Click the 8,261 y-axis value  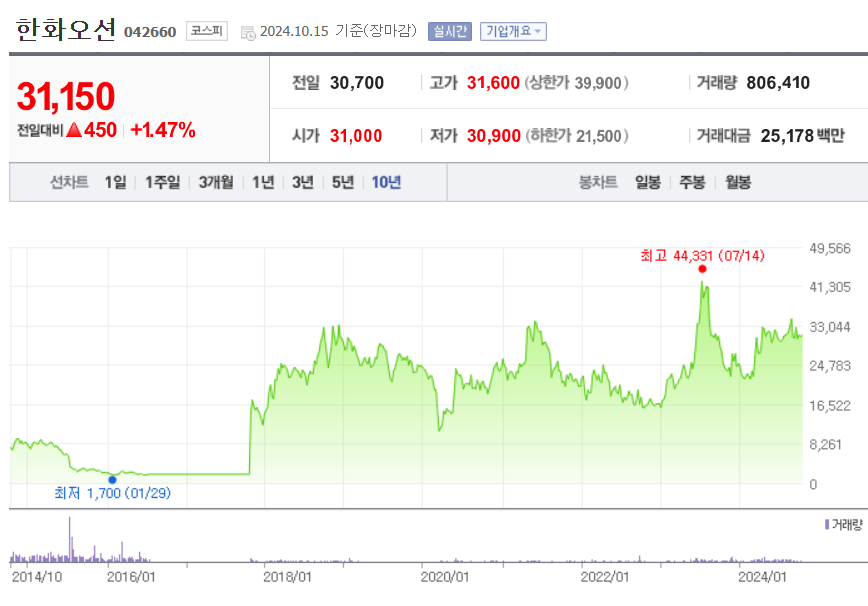tap(825, 444)
